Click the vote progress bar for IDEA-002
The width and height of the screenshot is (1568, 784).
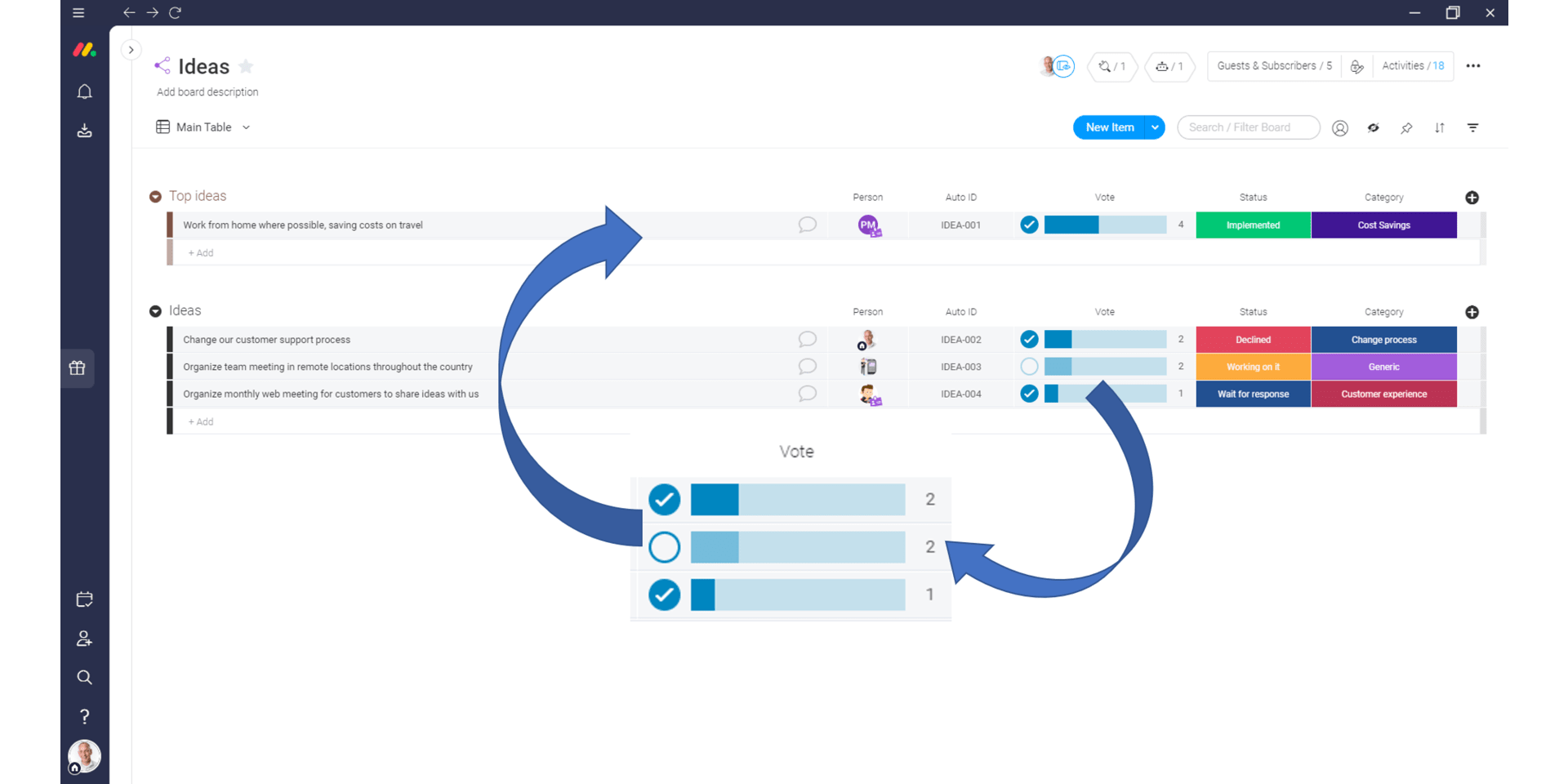click(1106, 339)
